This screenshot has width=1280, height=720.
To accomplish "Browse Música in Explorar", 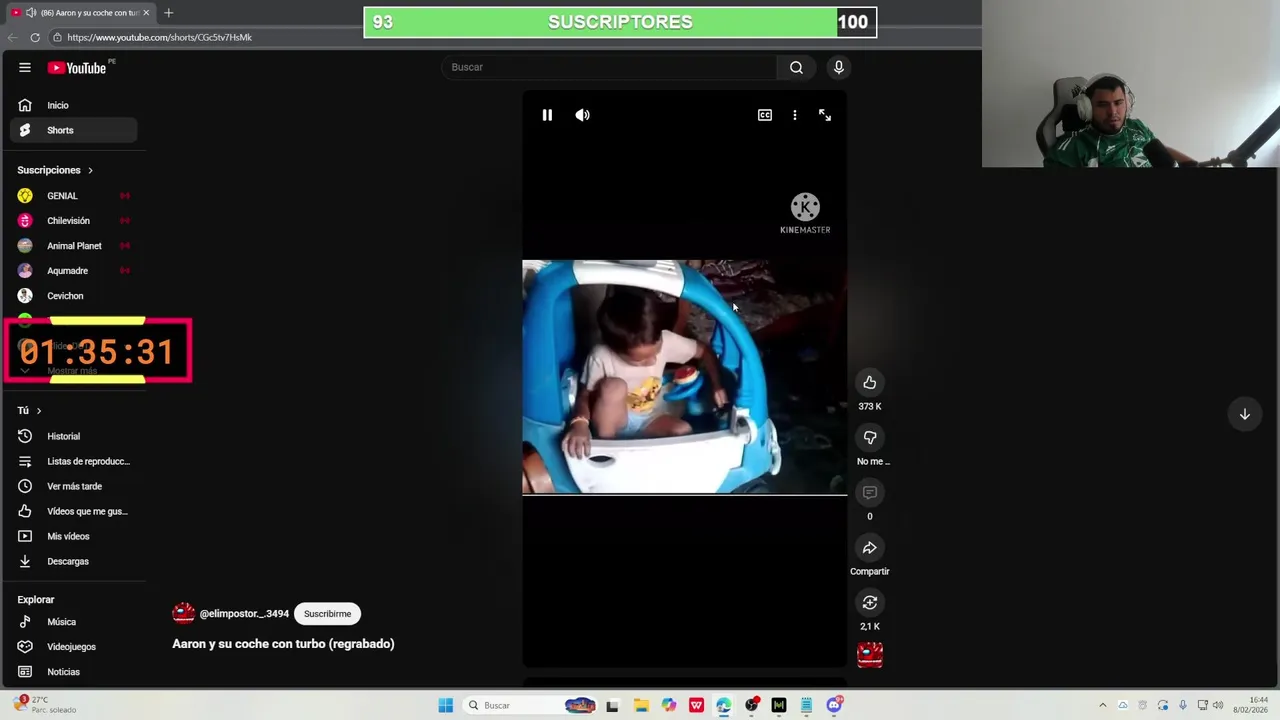I will (74, 622).
